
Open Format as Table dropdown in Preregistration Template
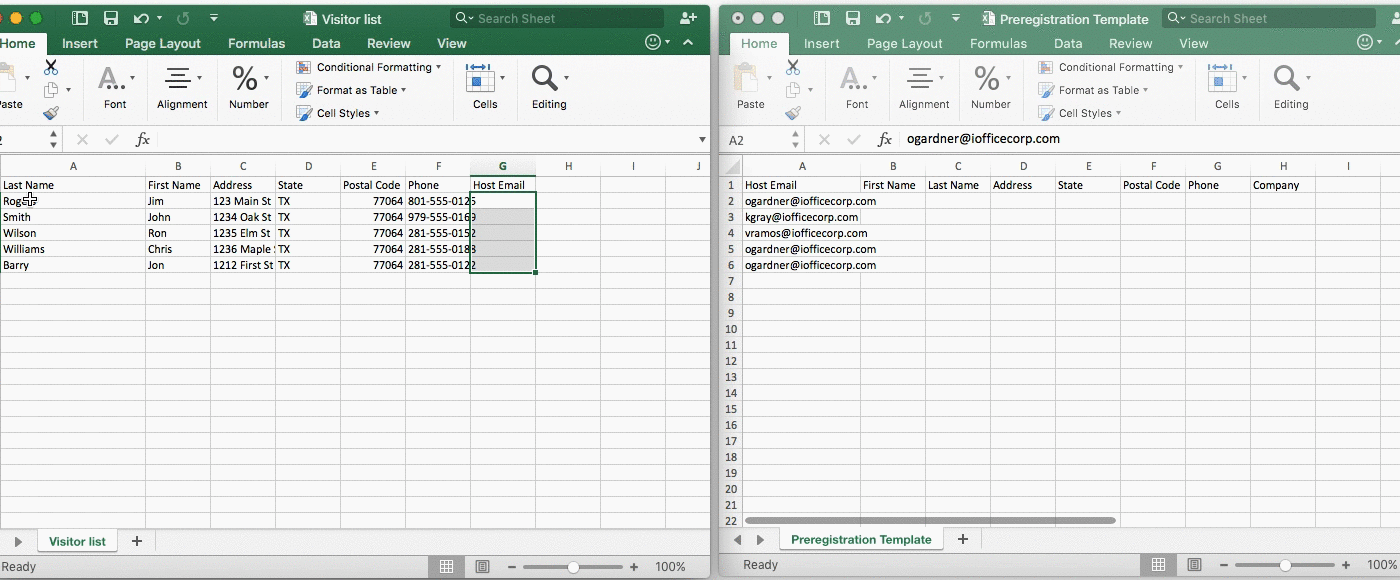pos(1098,90)
